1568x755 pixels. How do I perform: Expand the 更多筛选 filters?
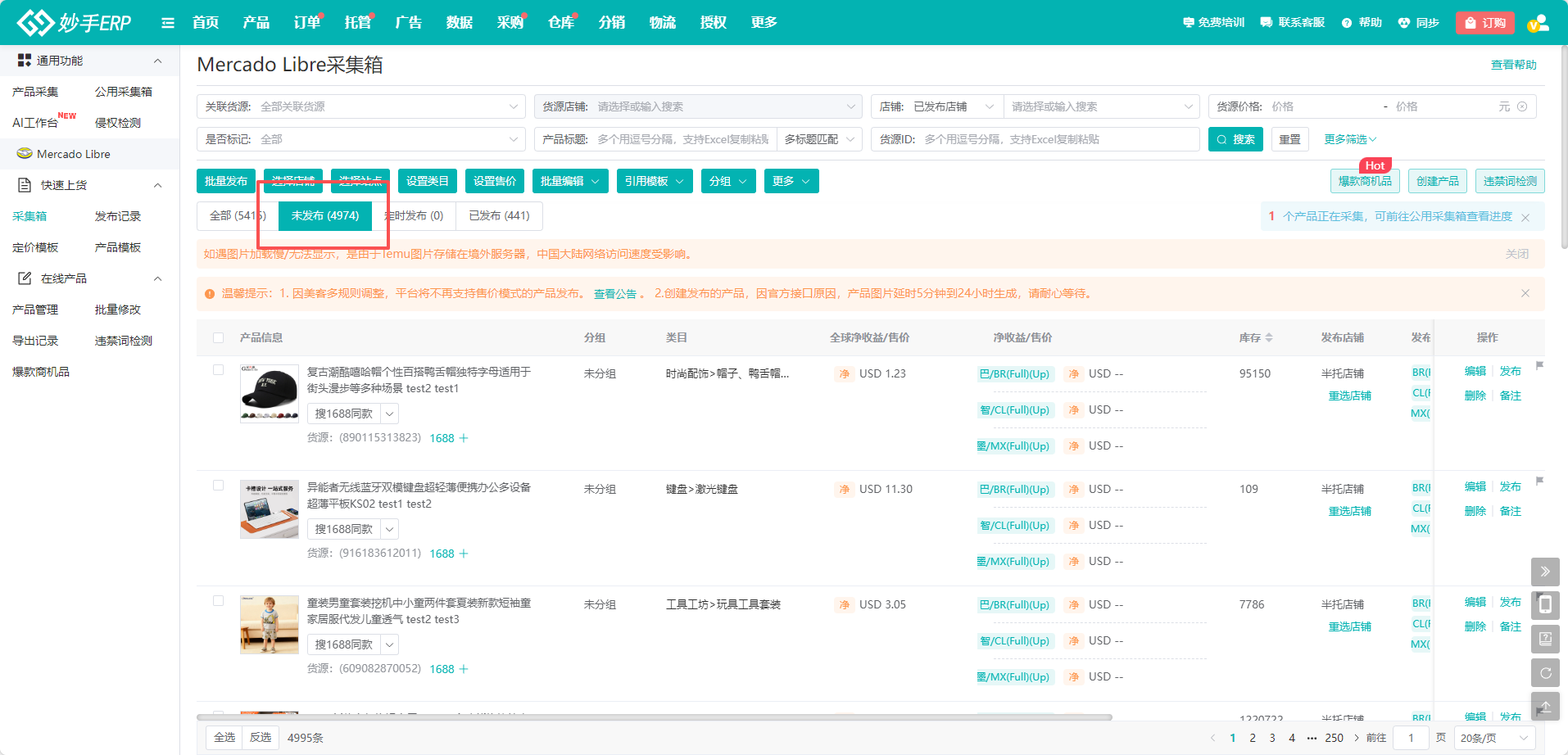[1350, 139]
